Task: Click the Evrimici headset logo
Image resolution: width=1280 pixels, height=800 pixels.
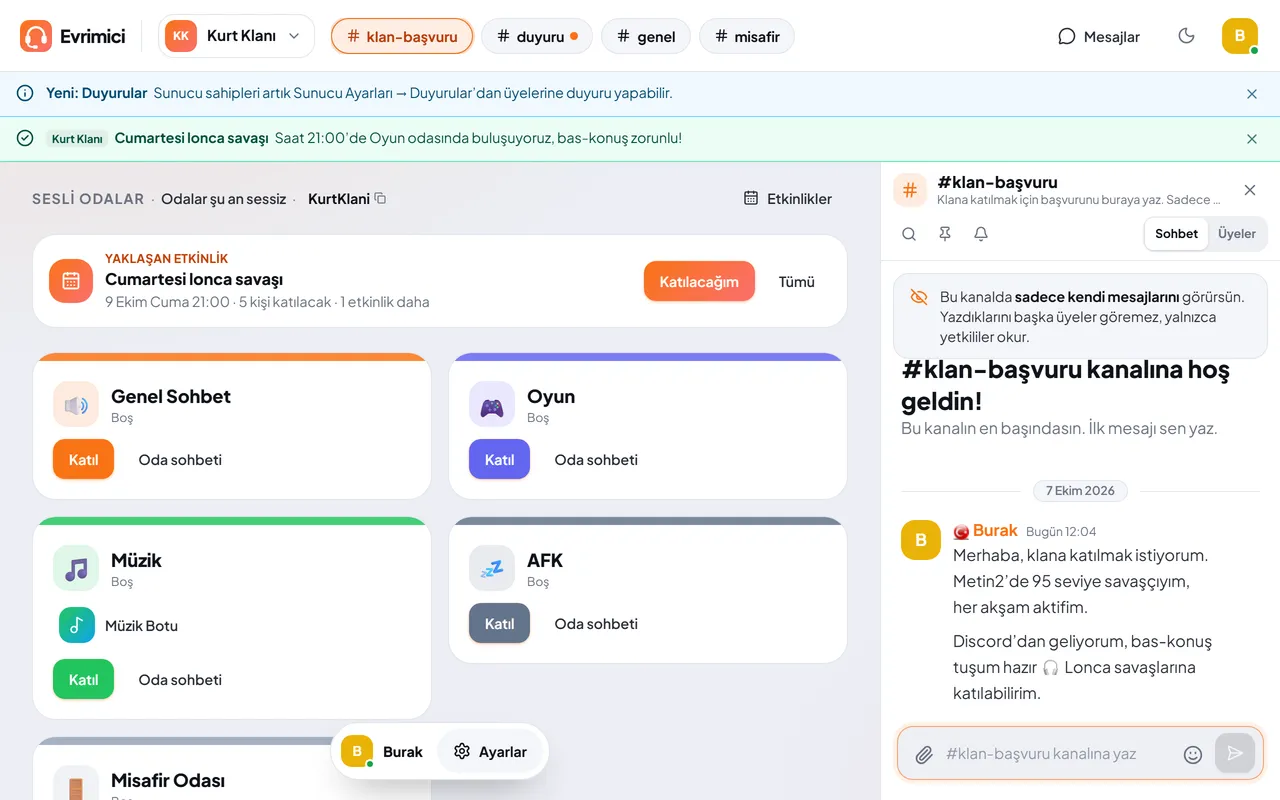Action: tap(36, 36)
